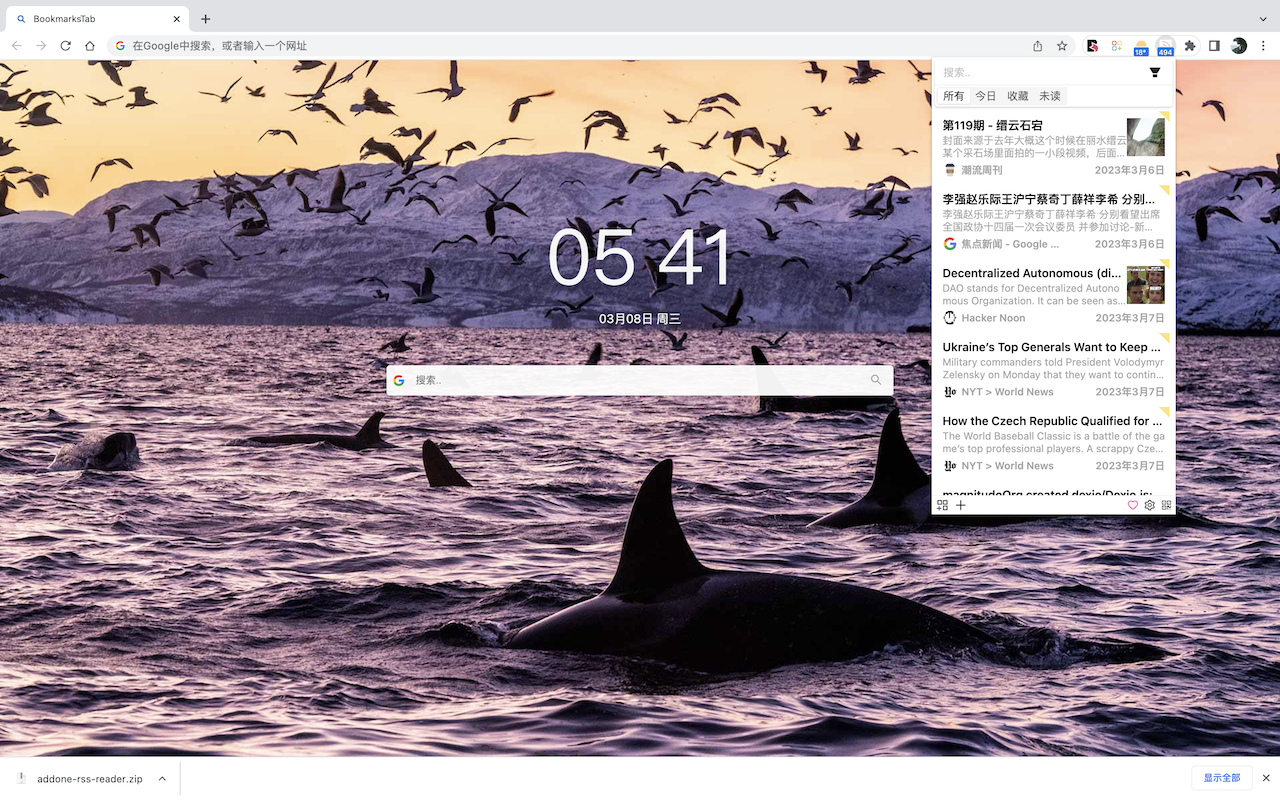
Task: Select the 今日 (today) filter tab
Action: coord(985,95)
